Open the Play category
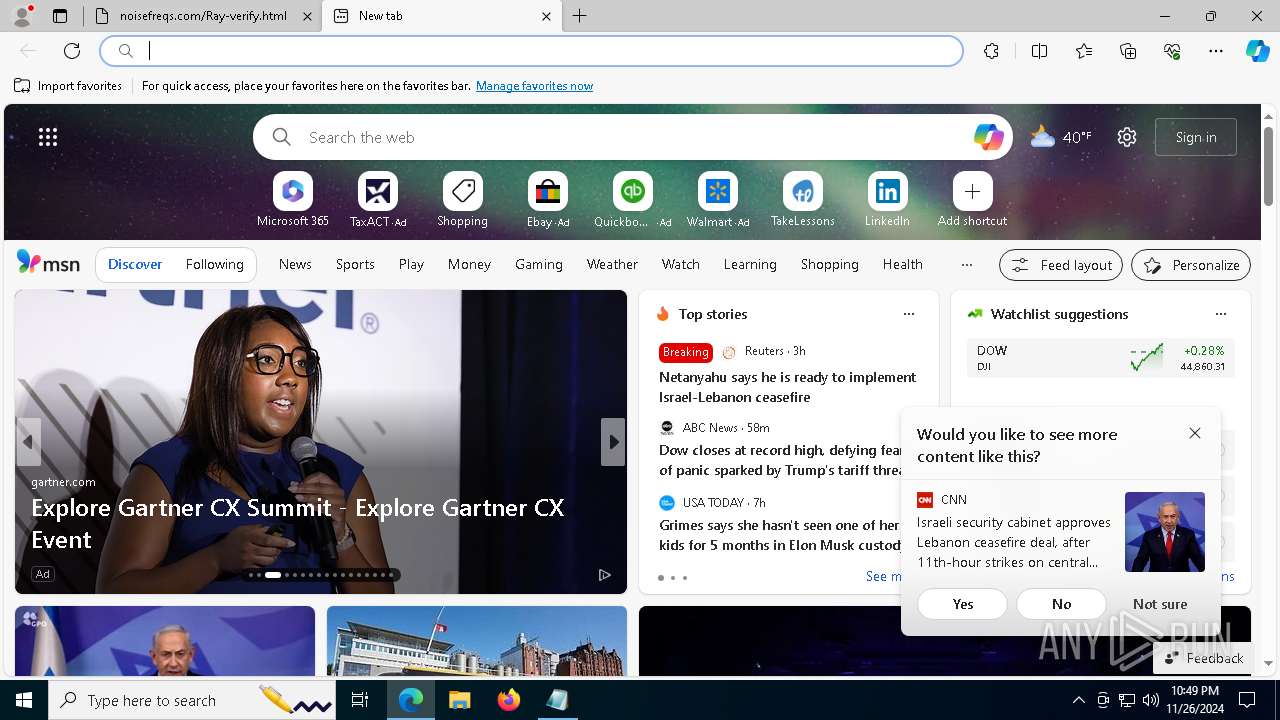The height and width of the screenshot is (720, 1280). (411, 264)
